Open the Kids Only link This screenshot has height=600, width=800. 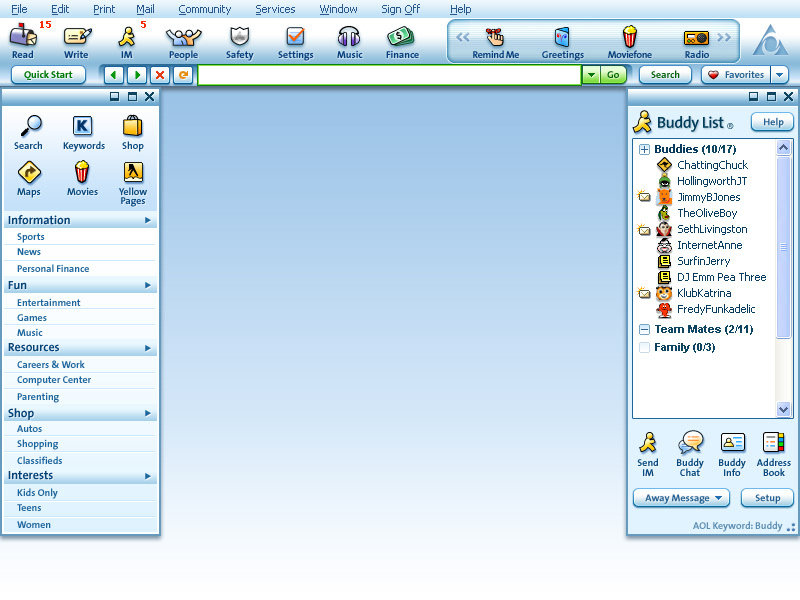37,493
